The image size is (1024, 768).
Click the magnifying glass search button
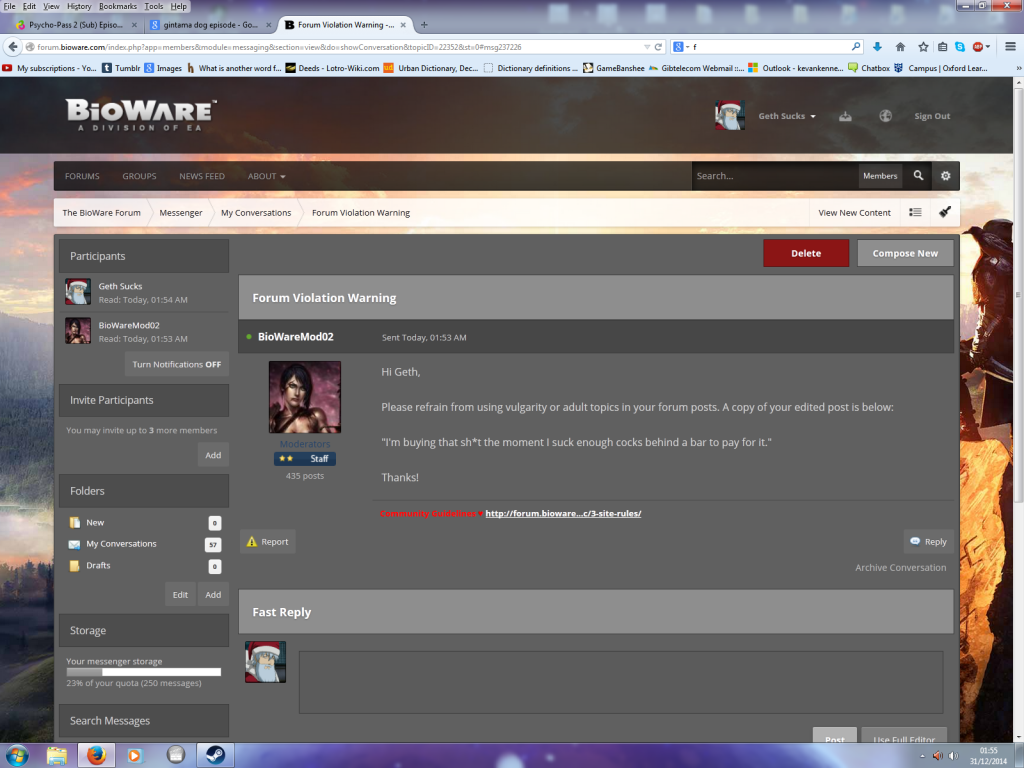point(918,176)
